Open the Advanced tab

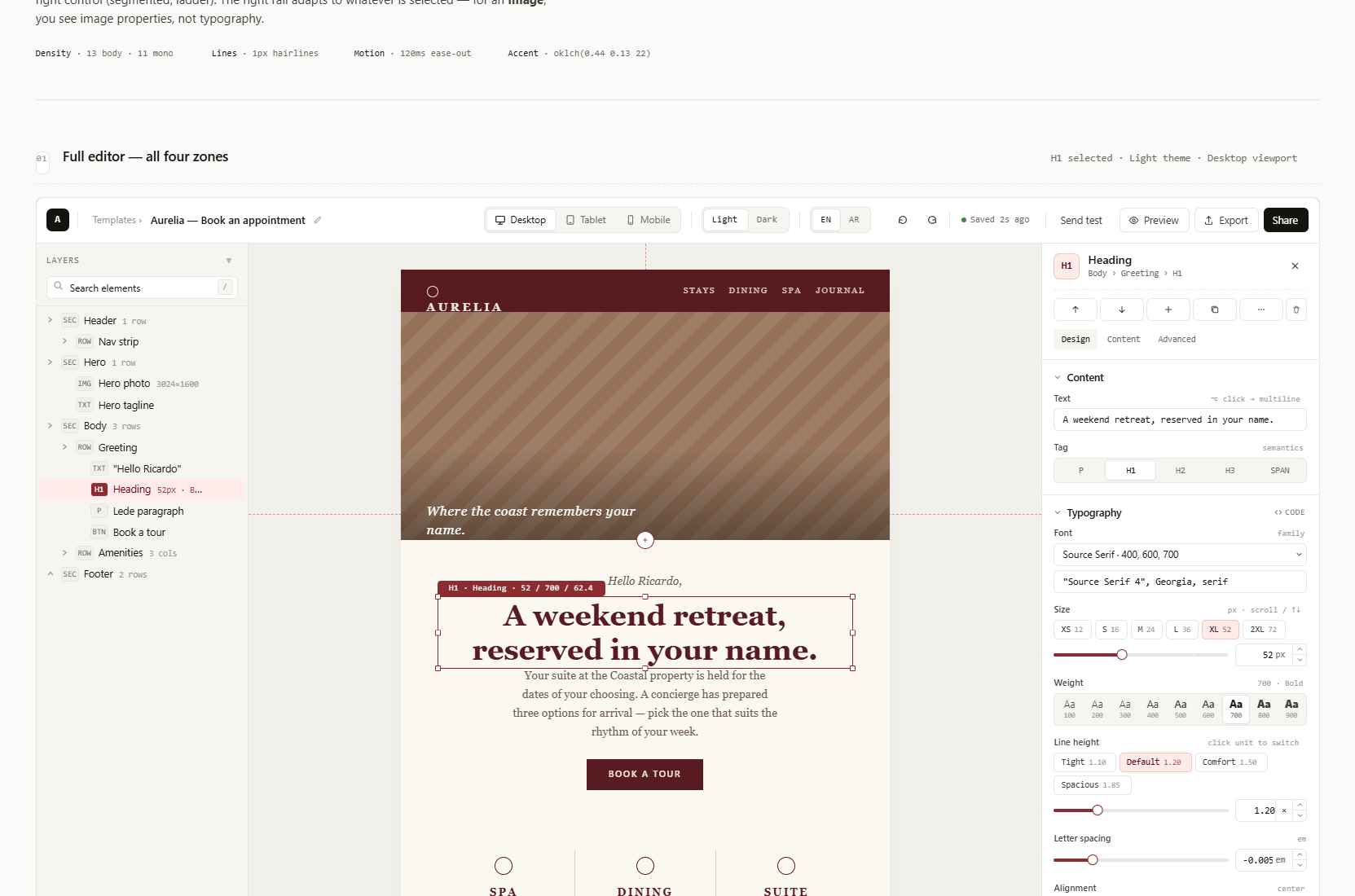click(1177, 340)
